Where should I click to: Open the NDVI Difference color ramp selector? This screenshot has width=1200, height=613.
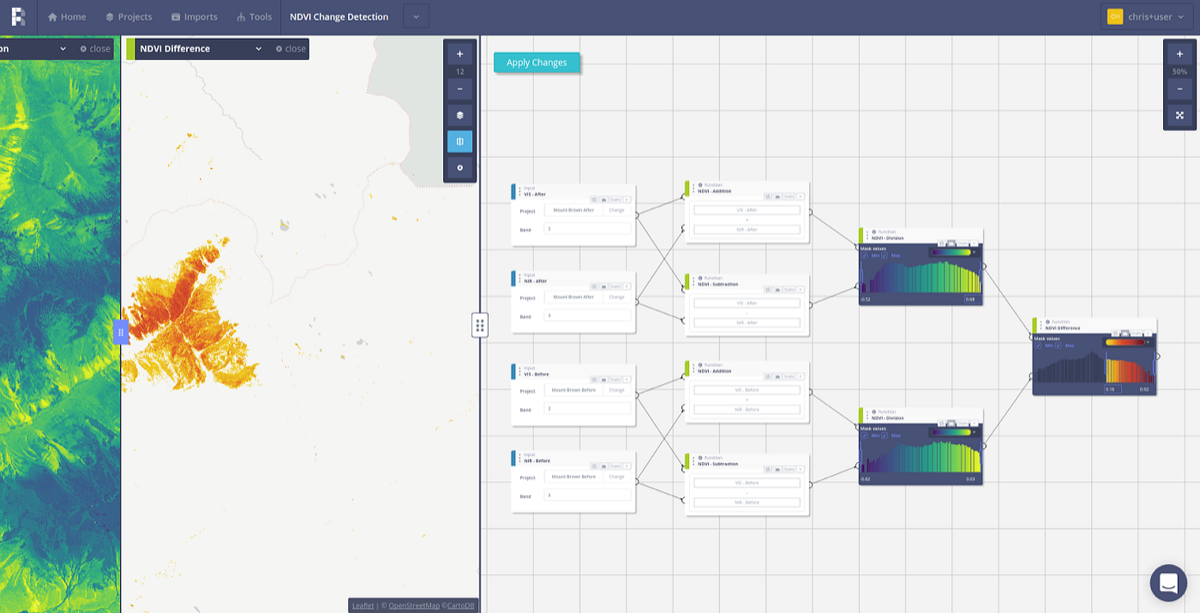coord(1127,342)
